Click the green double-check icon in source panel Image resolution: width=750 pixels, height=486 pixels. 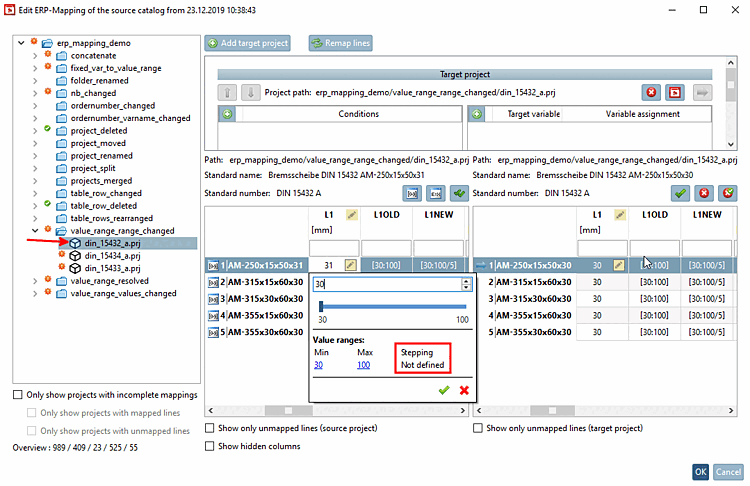(459, 193)
